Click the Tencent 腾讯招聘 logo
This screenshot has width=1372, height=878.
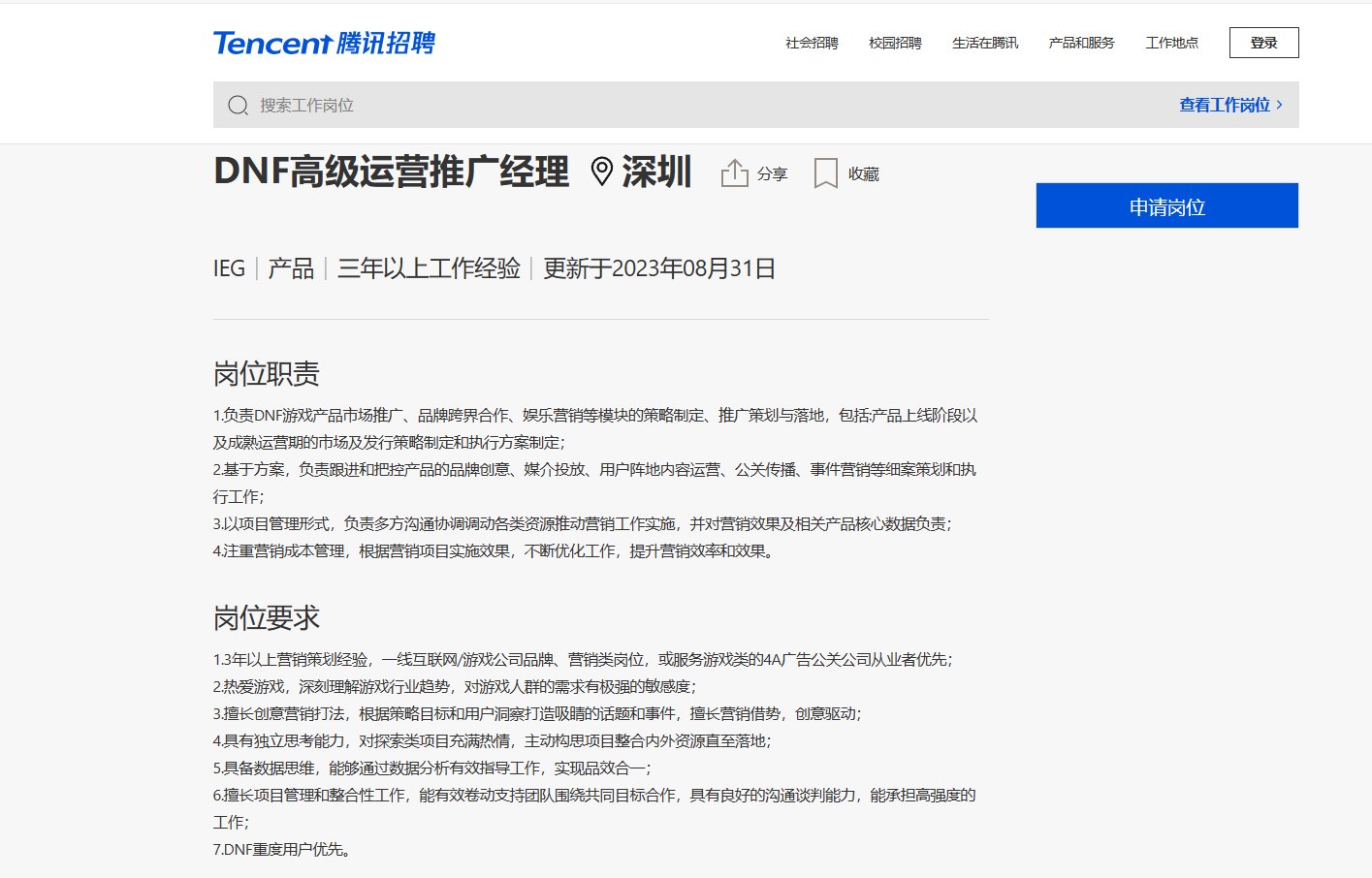[x=324, y=43]
